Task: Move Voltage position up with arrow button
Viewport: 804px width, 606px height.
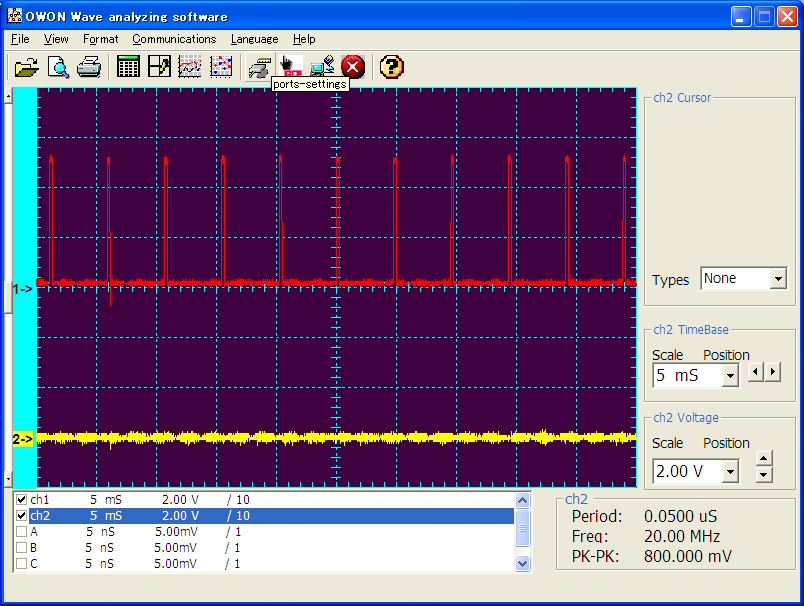Action: [x=763, y=458]
